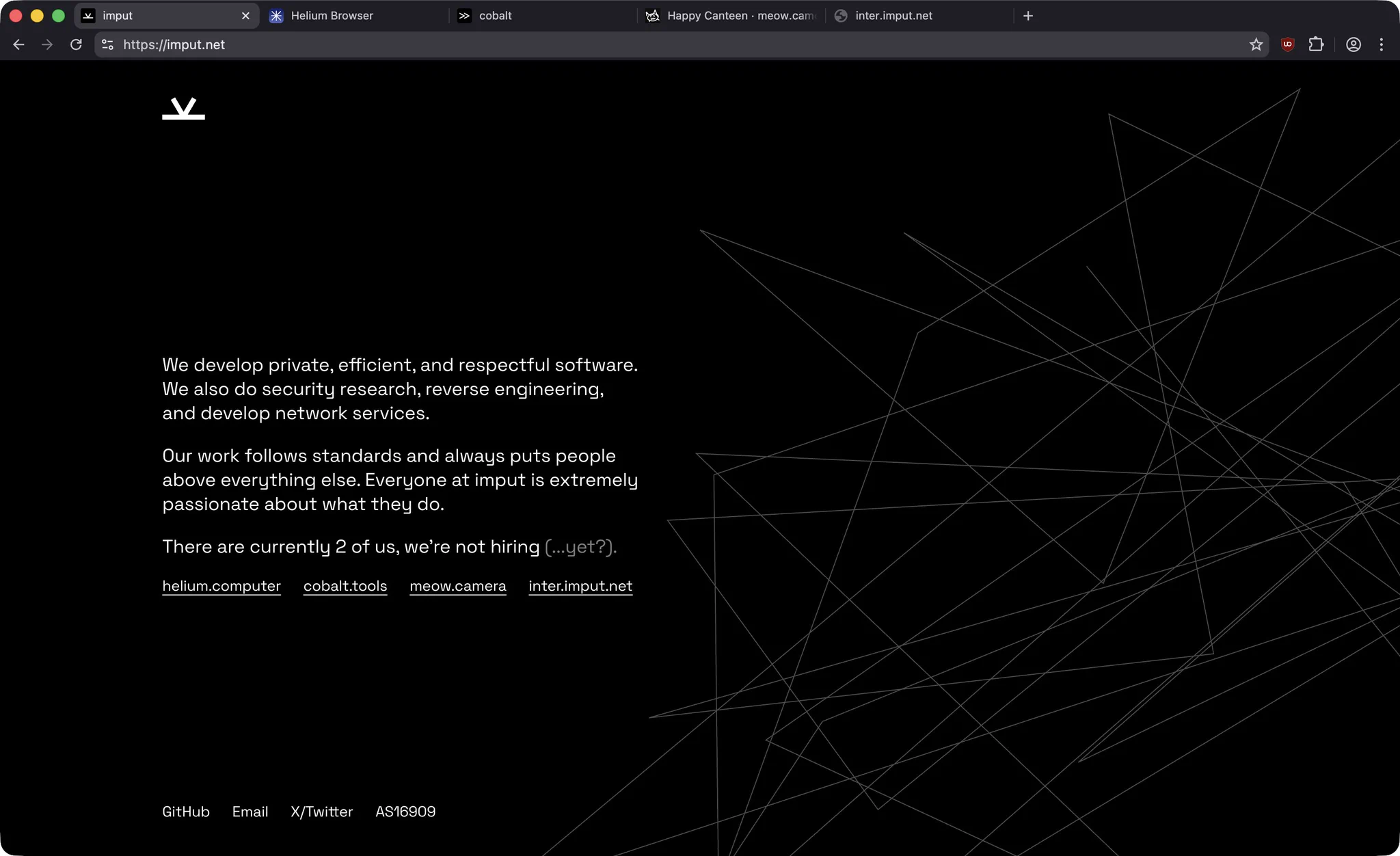Click the inter.imput.net tab globe favicon

pos(842,16)
